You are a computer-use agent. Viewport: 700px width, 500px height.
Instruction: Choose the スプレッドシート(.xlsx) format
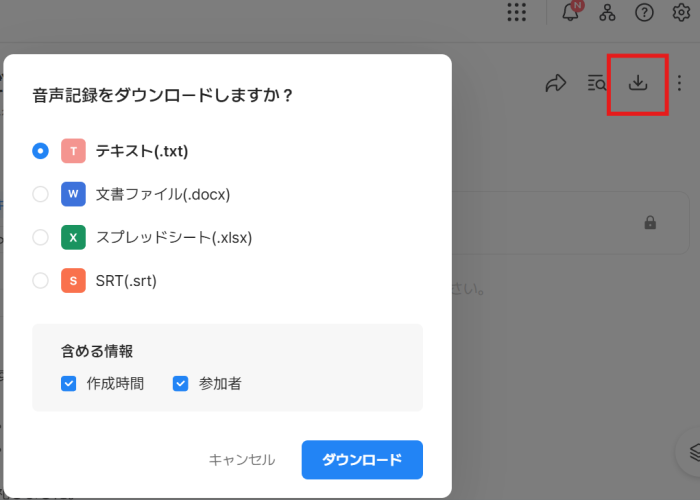41,237
